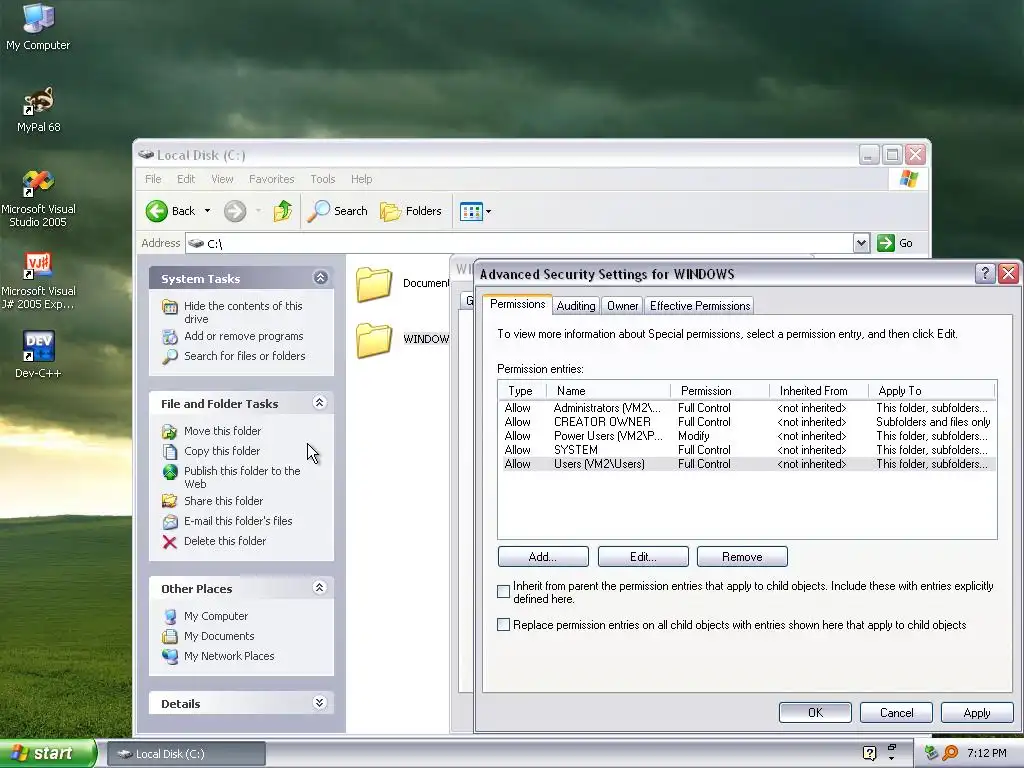Select the Permissions tab

pos(517,304)
